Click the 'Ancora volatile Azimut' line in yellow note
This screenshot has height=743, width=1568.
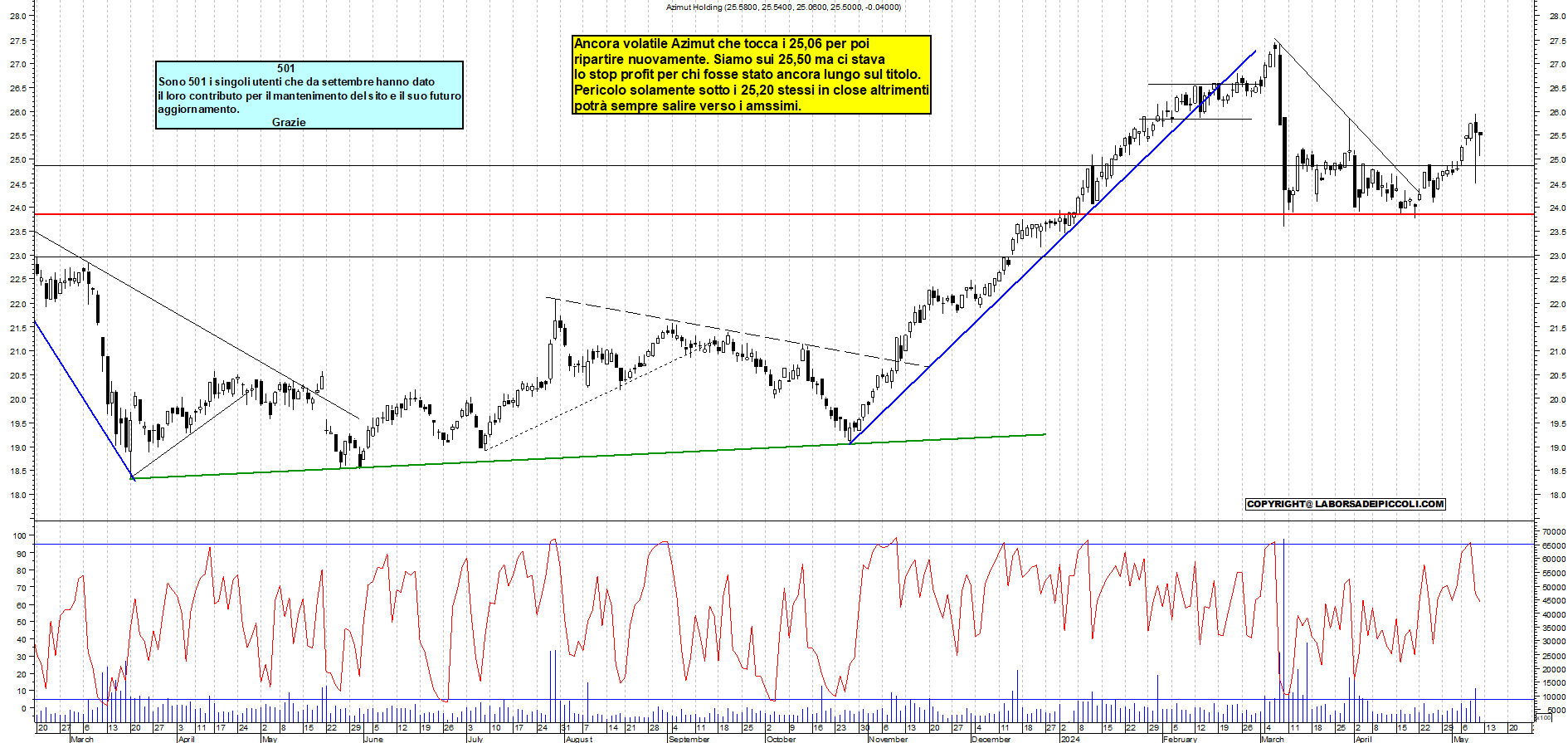[722, 43]
